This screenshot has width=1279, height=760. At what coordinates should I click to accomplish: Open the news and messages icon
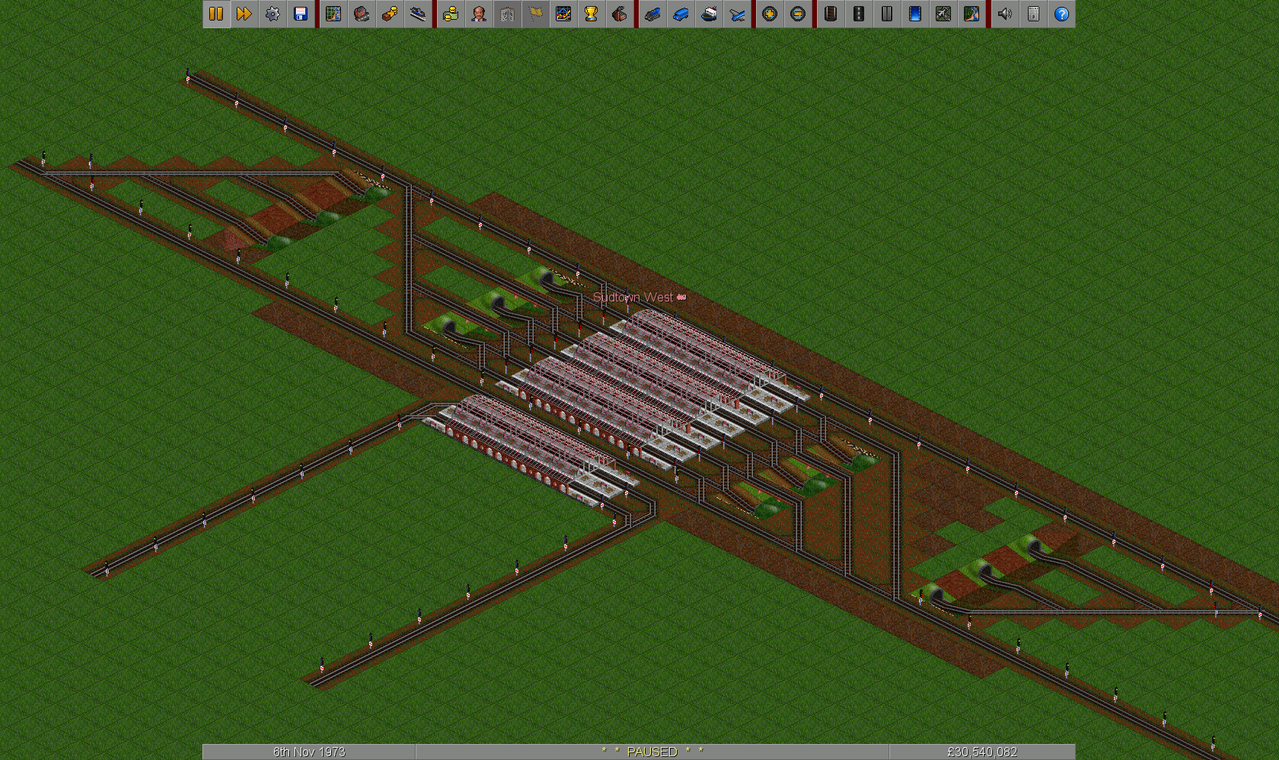point(1032,14)
